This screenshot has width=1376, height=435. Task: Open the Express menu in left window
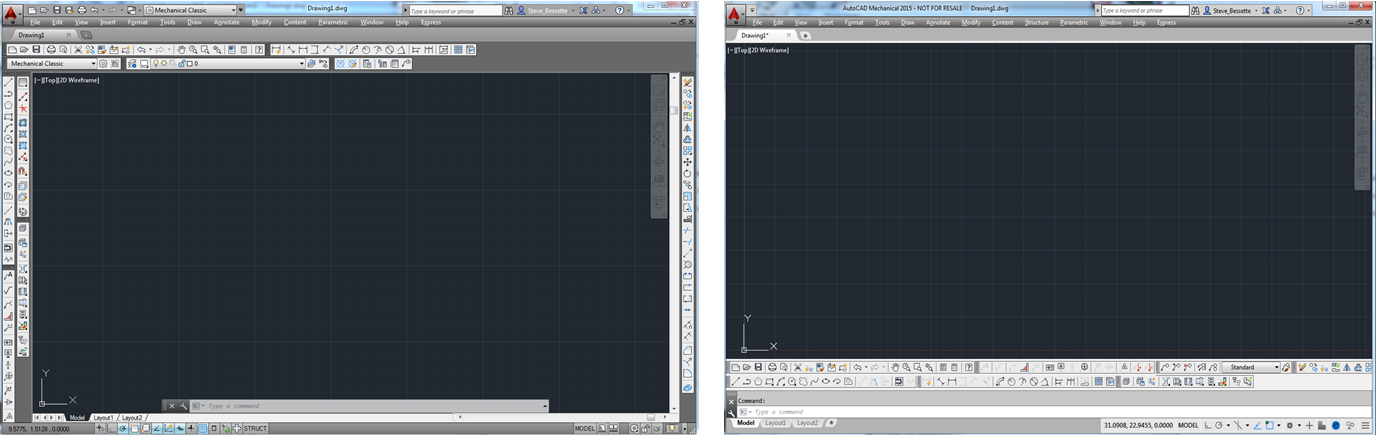(431, 22)
